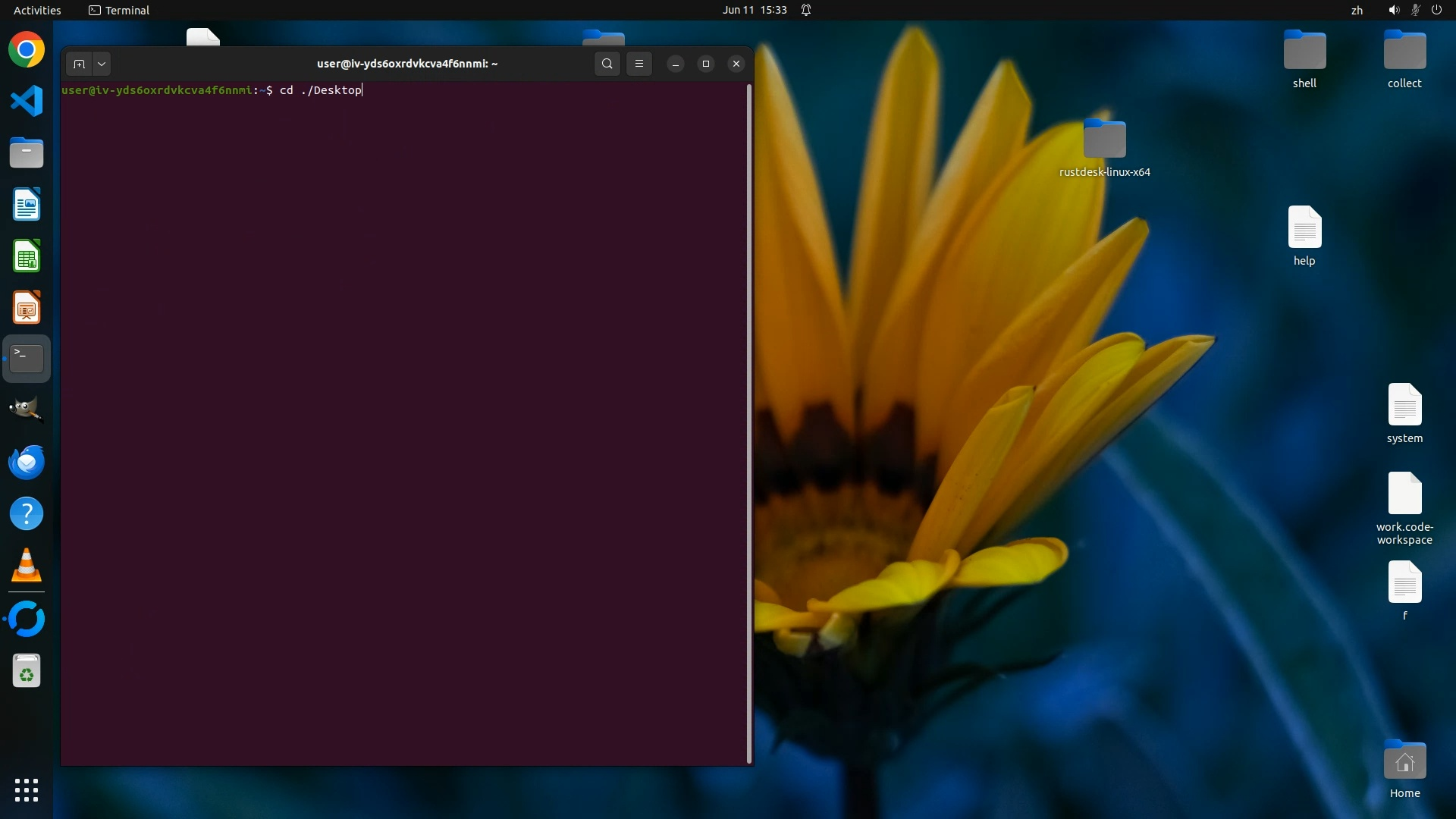Open the date and time panel
Image resolution: width=1456 pixels, height=819 pixels.
[754, 10]
